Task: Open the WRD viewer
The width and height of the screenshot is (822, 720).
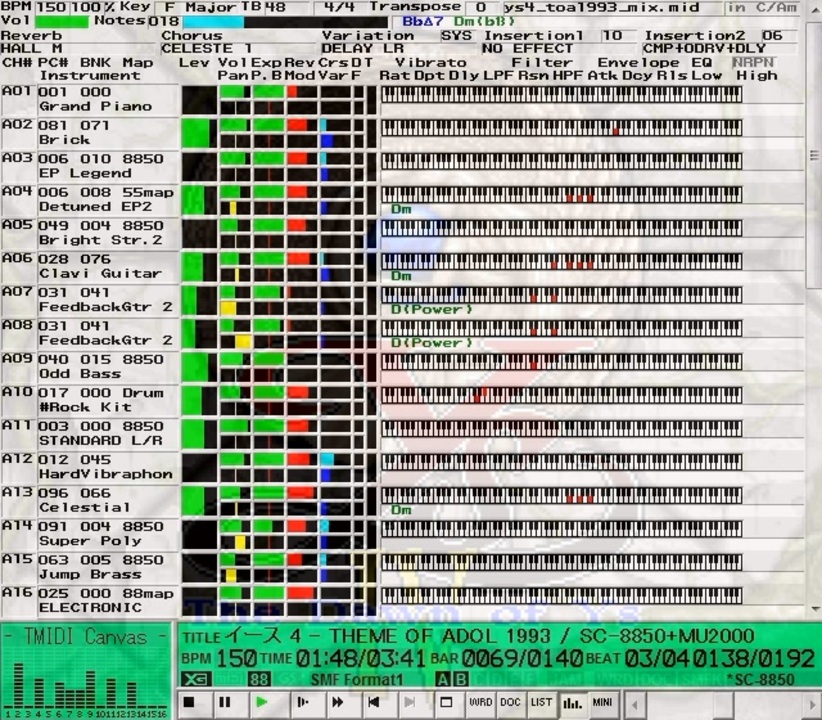Action: click(x=480, y=702)
